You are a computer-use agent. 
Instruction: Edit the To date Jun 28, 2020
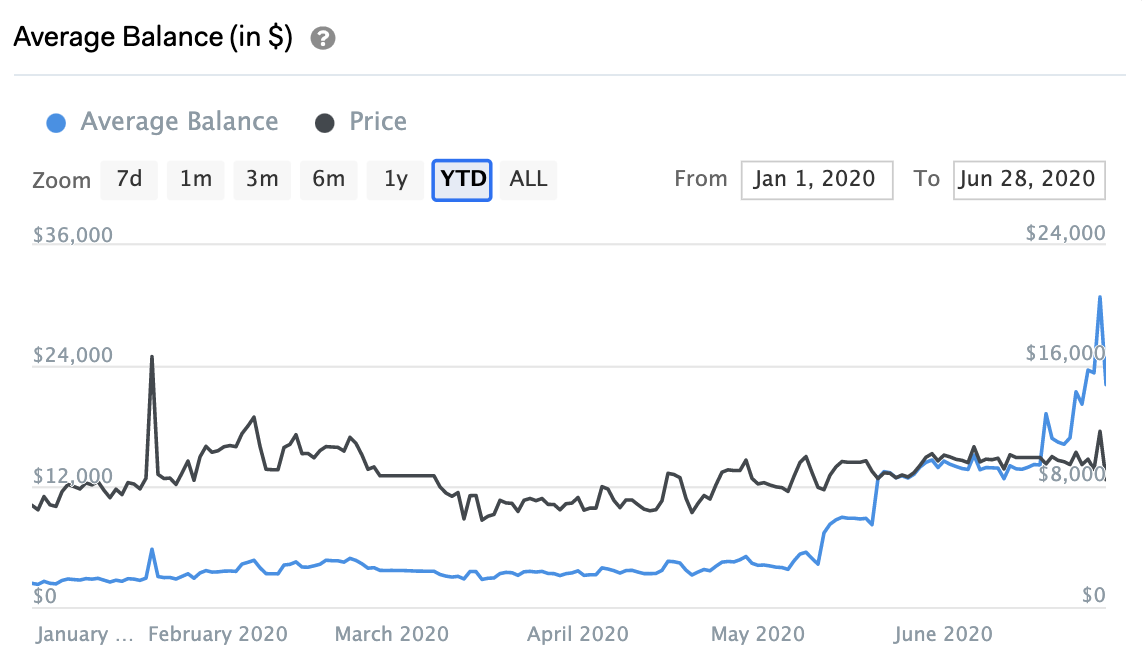click(x=1028, y=180)
